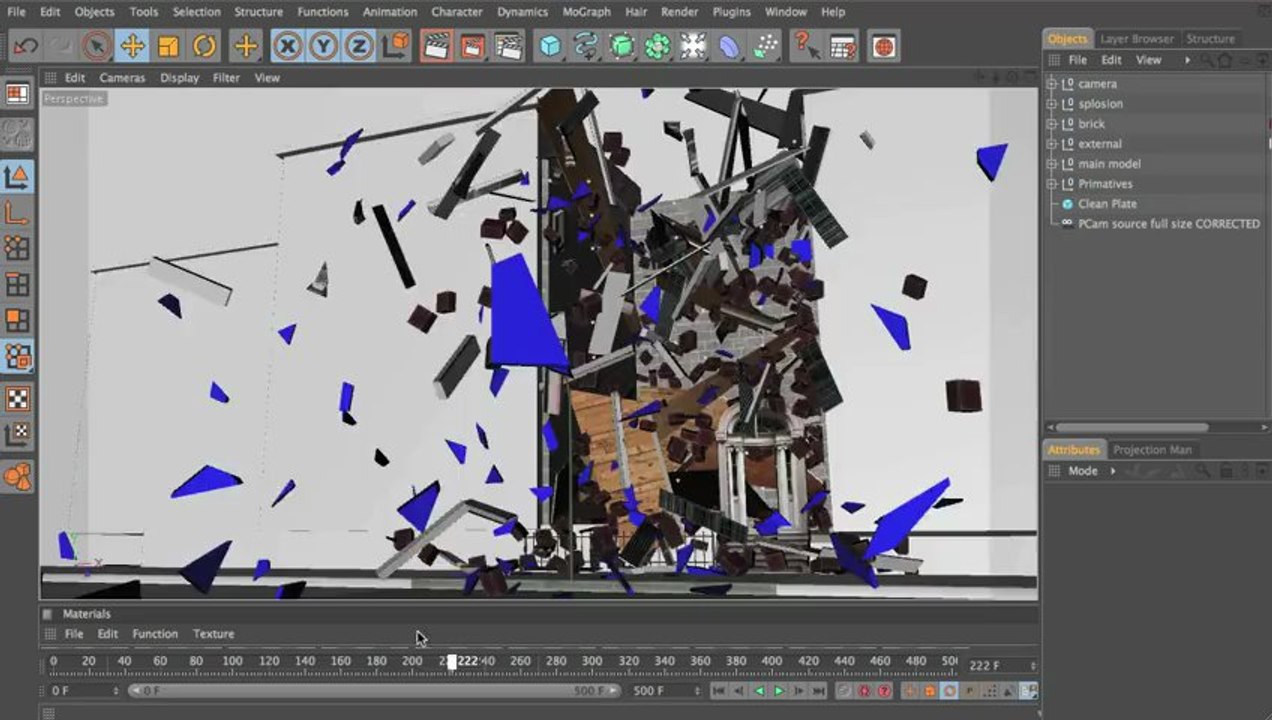Viewport: 1272px width, 720px height.
Task: Select the Polygons mode icon in left sidebar
Action: click(17, 320)
